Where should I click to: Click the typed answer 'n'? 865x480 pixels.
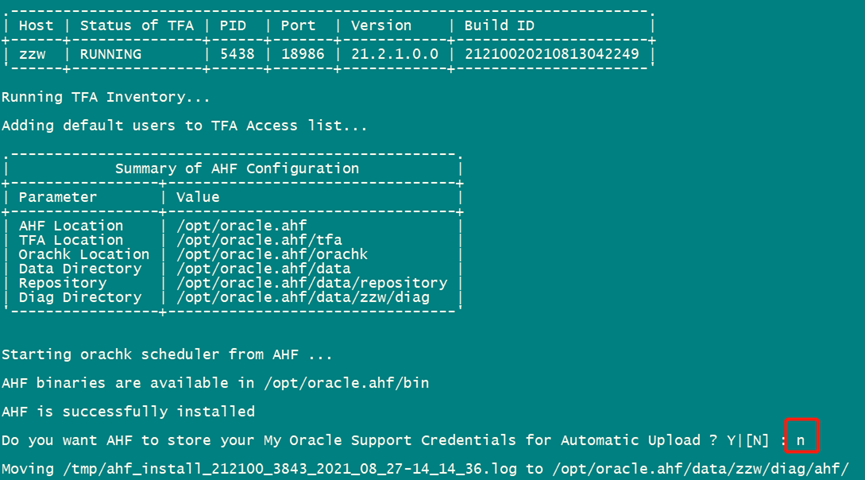800,441
